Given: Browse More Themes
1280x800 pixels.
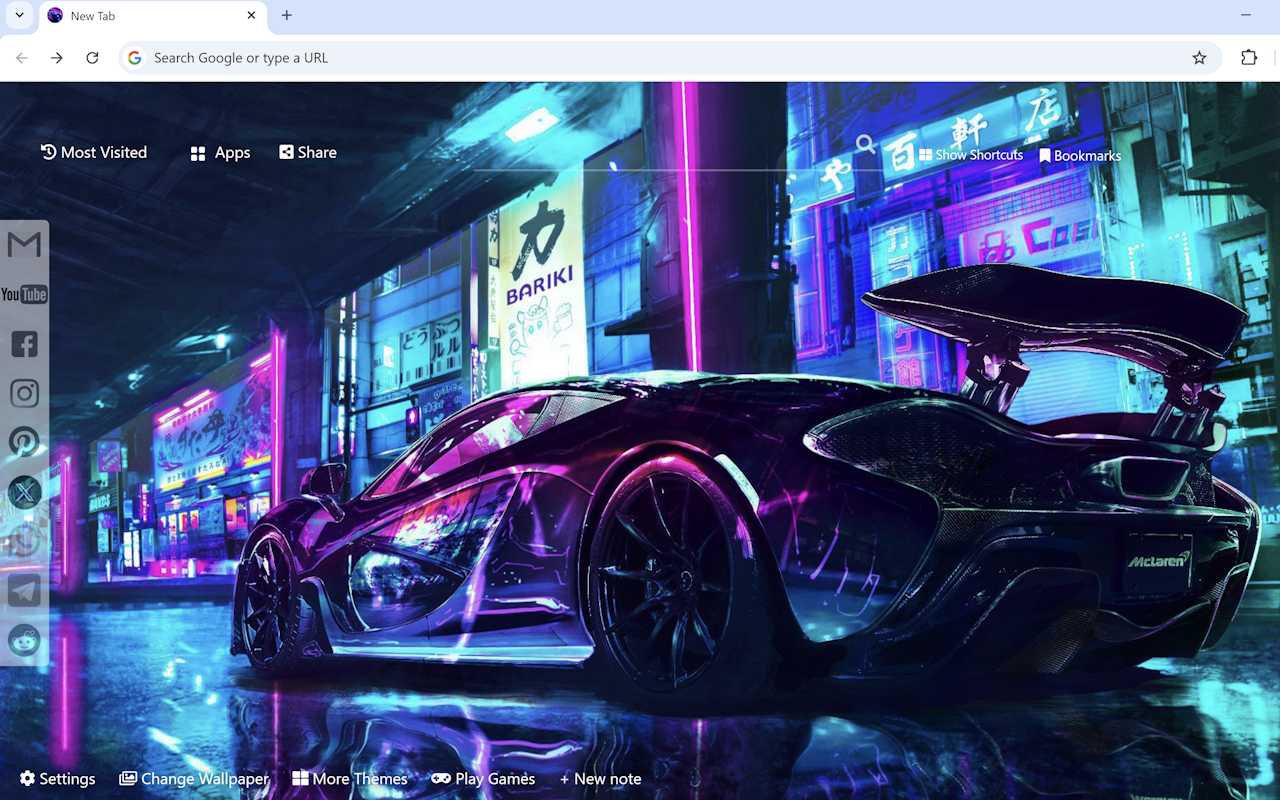Looking at the screenshot, I should click(x=350, y=779).
